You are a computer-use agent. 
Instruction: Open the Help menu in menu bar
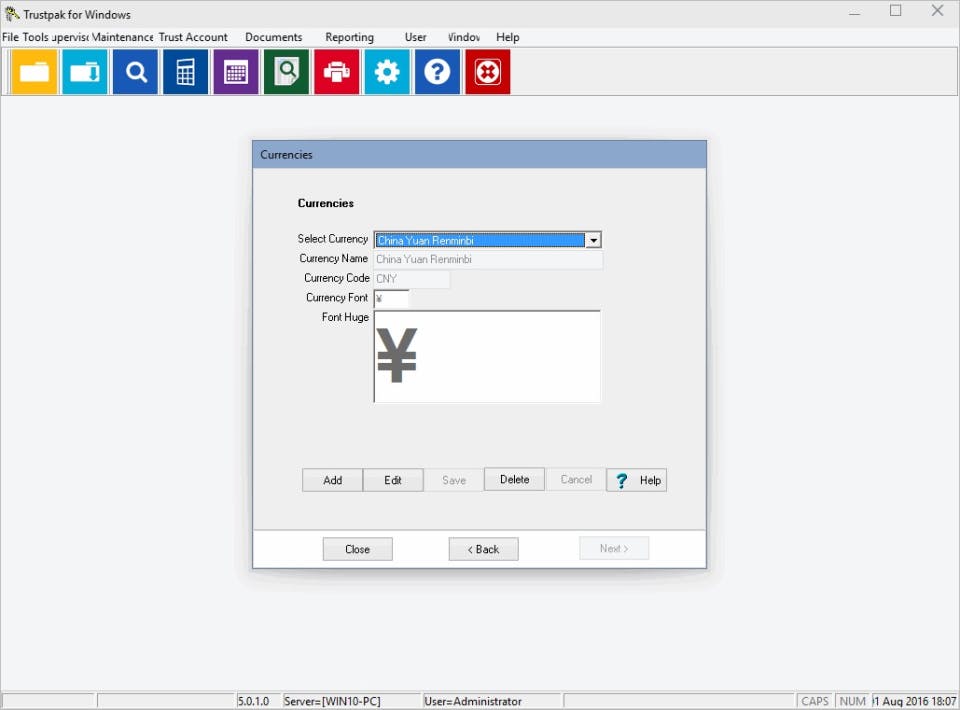(x=508, y=37)
